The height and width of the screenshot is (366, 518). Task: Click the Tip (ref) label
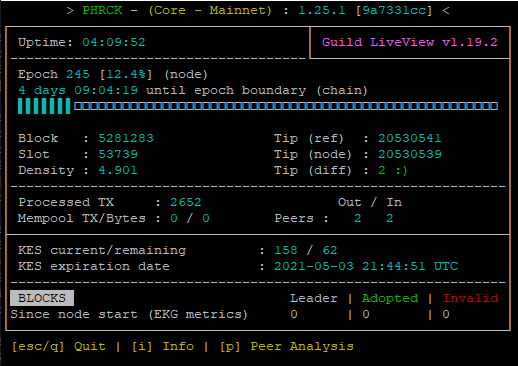tap(309, 138)
